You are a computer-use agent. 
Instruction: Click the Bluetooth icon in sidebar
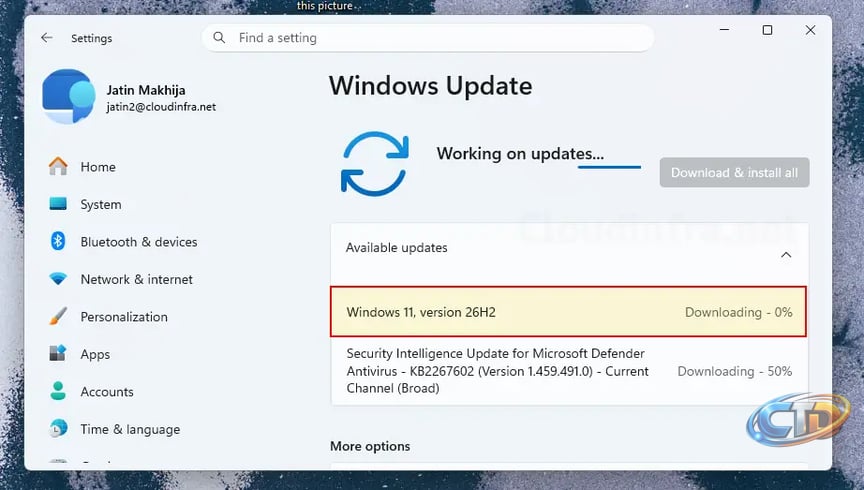58,241
